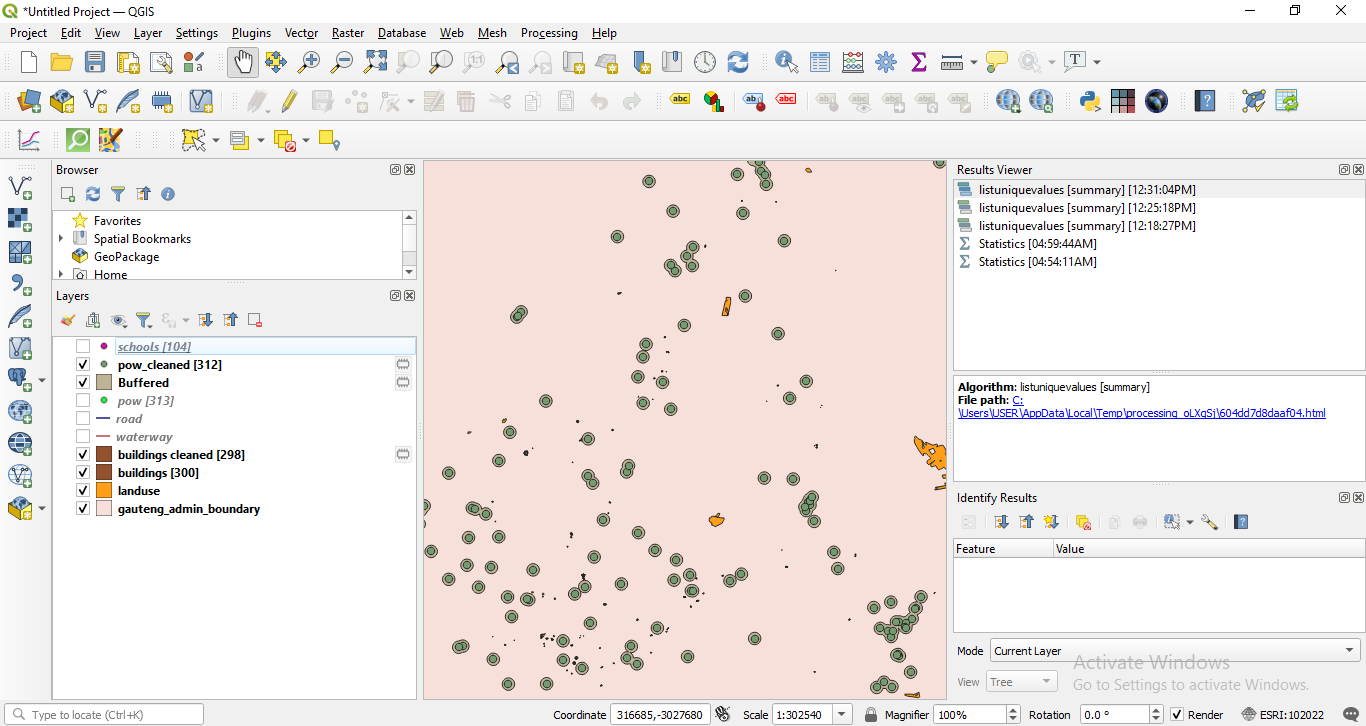Refresh the Browser panel

pos(93,194)
